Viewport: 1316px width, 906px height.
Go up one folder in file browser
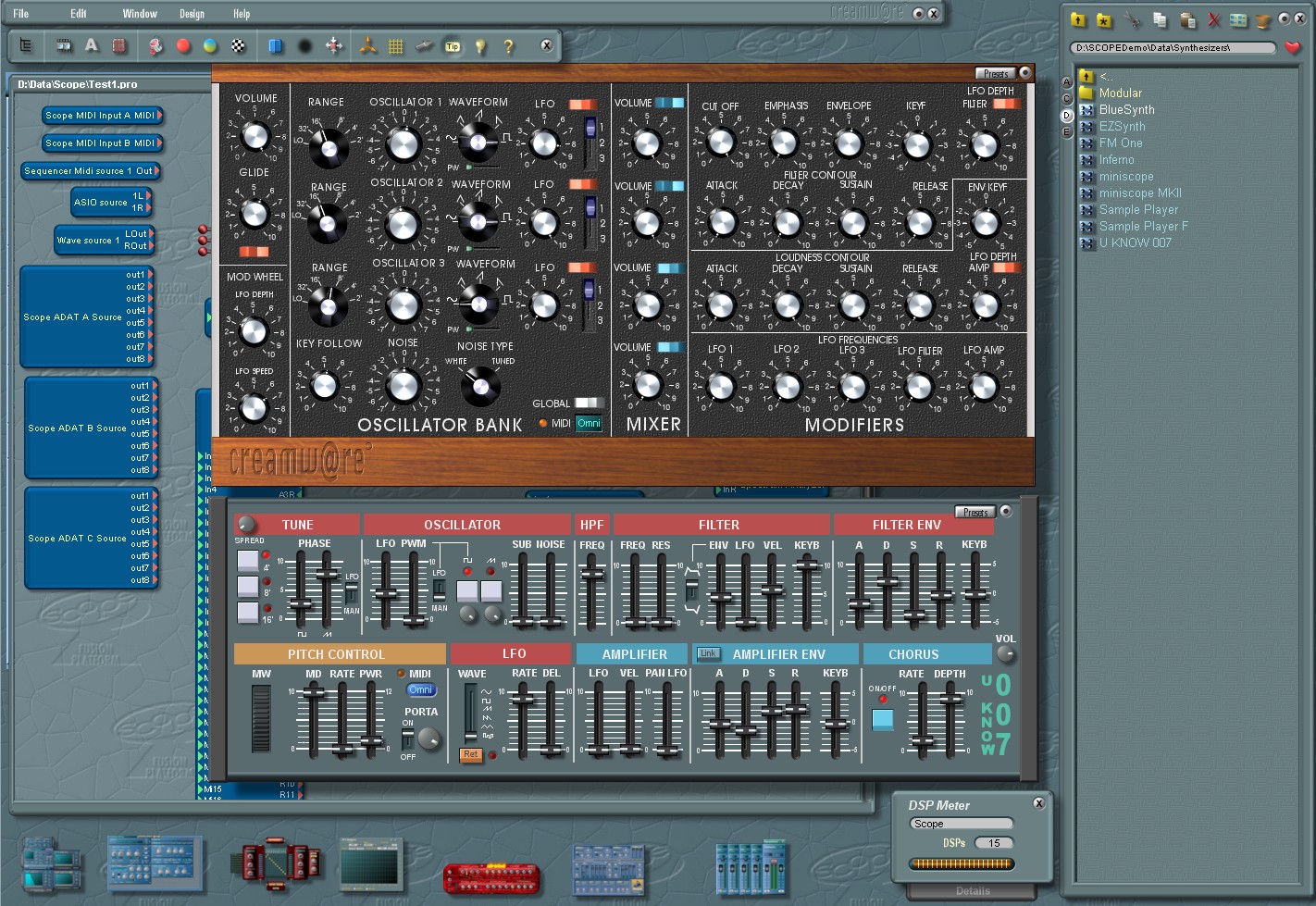(1078, 19)
